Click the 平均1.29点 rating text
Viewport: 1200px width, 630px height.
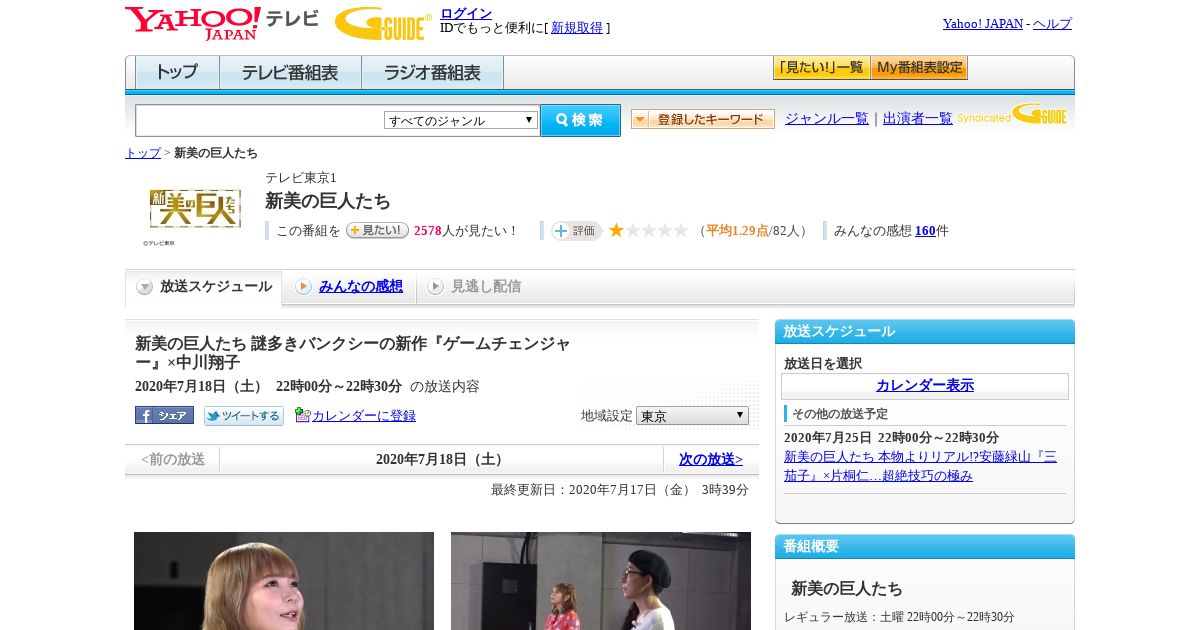click(x=737, y=231)
